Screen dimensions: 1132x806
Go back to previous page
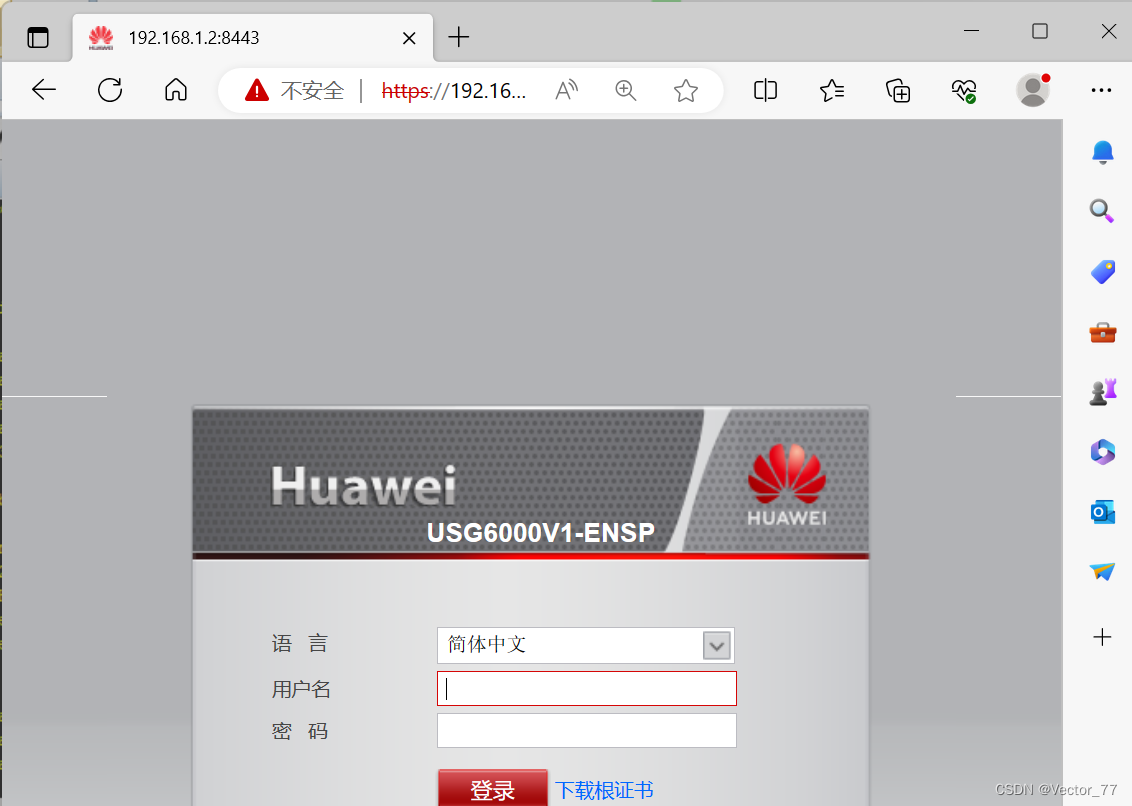pyautogui.click(x=44, y=90)
